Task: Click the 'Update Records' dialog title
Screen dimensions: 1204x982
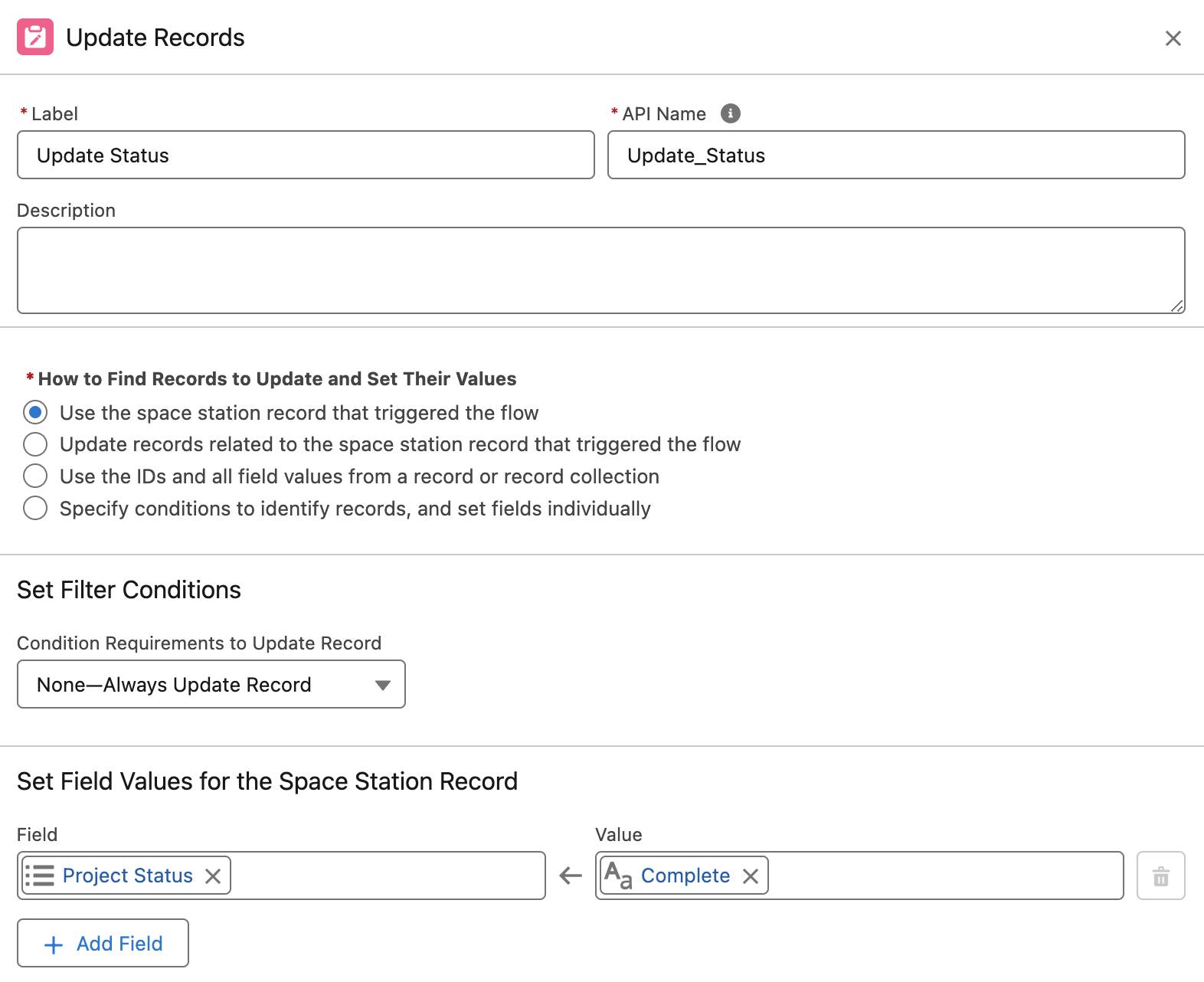Action: point(155,38)
